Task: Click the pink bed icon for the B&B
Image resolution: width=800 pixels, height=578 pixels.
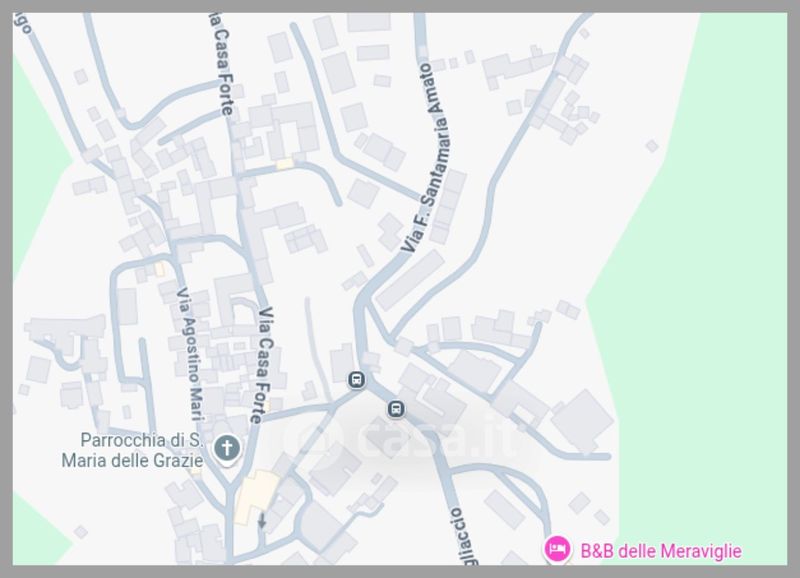Action: pyautogui.click(x=557, y=549)
